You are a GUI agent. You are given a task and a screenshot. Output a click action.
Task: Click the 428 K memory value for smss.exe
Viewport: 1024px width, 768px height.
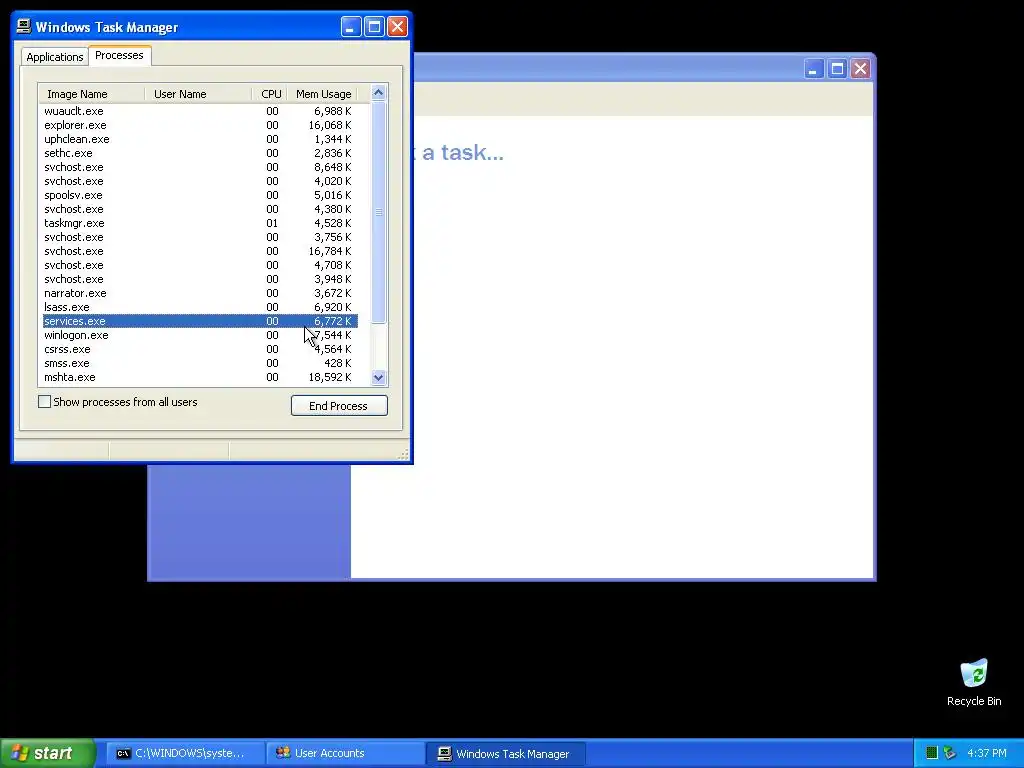click(338, 363)
